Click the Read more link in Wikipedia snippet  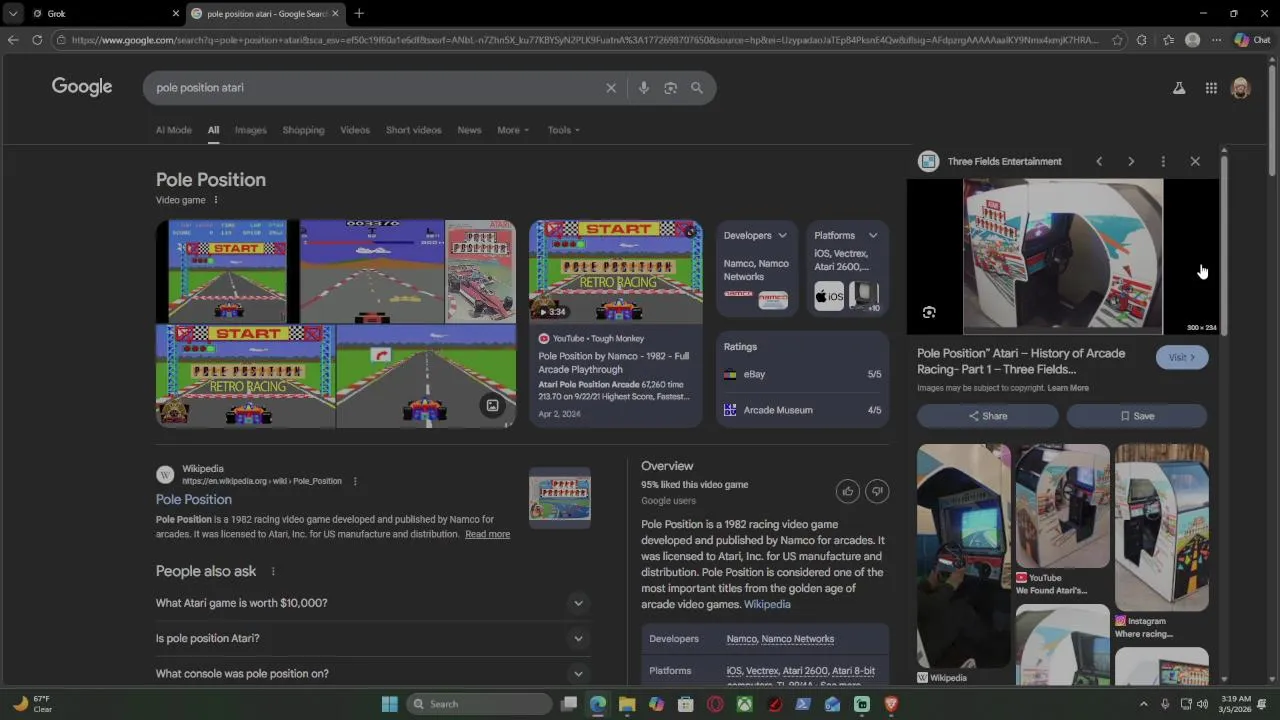(x=487, y=534)
